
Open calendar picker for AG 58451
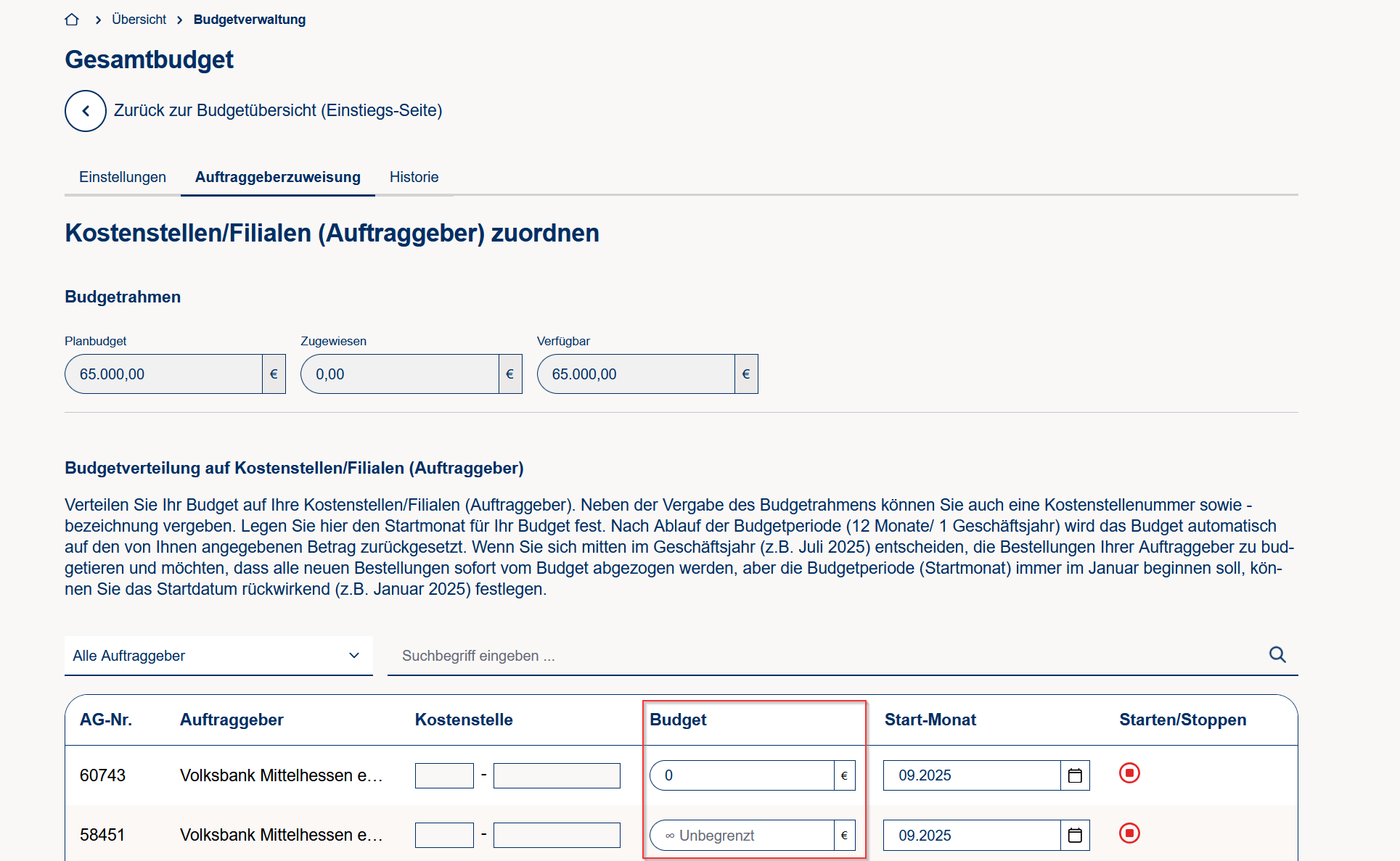(x=1075, y=836)
